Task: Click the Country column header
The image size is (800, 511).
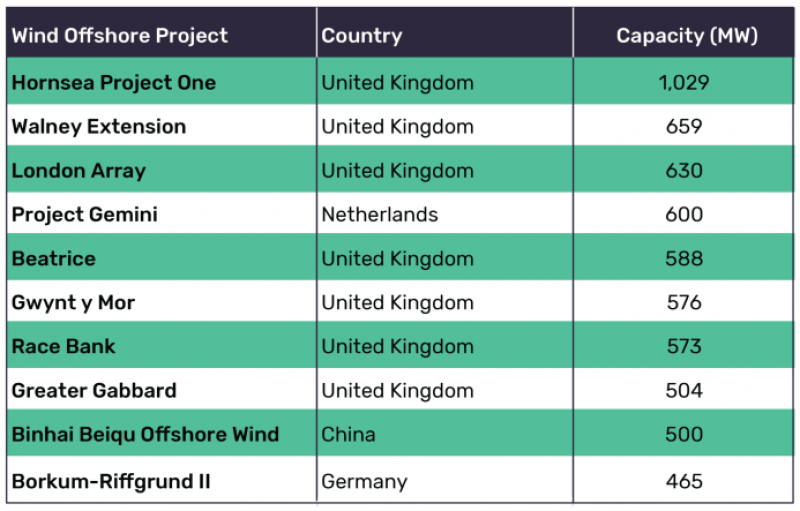Action: 362,36
